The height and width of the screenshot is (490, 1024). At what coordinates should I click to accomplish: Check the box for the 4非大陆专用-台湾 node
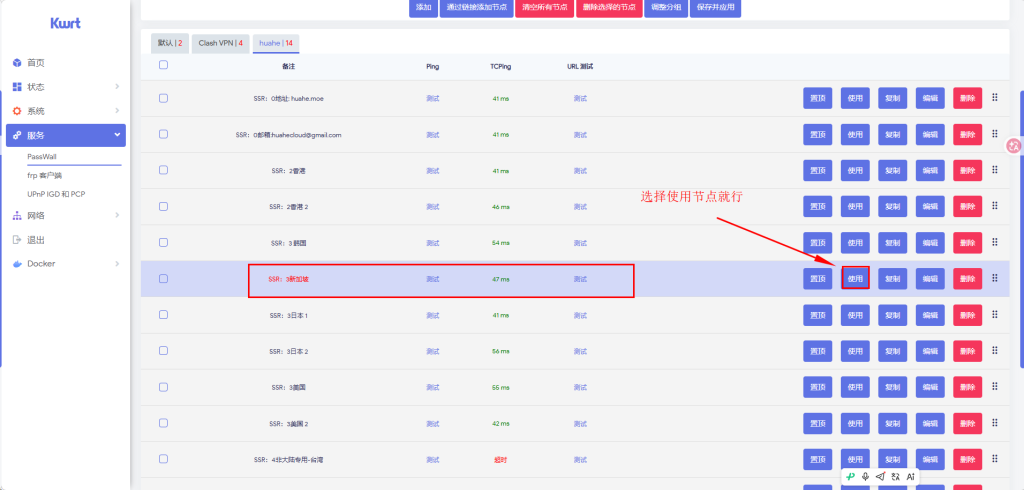pos(163,459)
